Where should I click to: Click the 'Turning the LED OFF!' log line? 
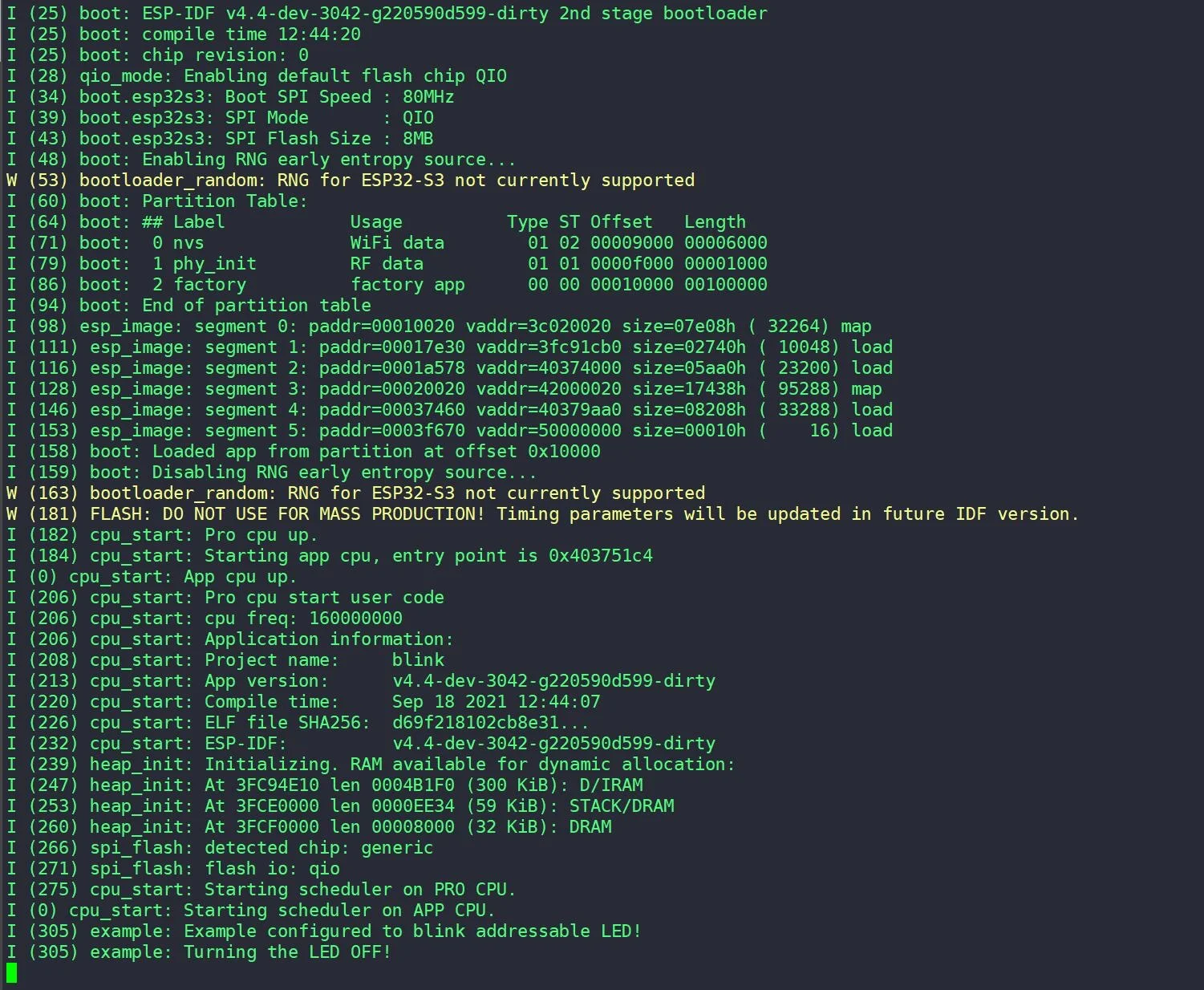287,952
